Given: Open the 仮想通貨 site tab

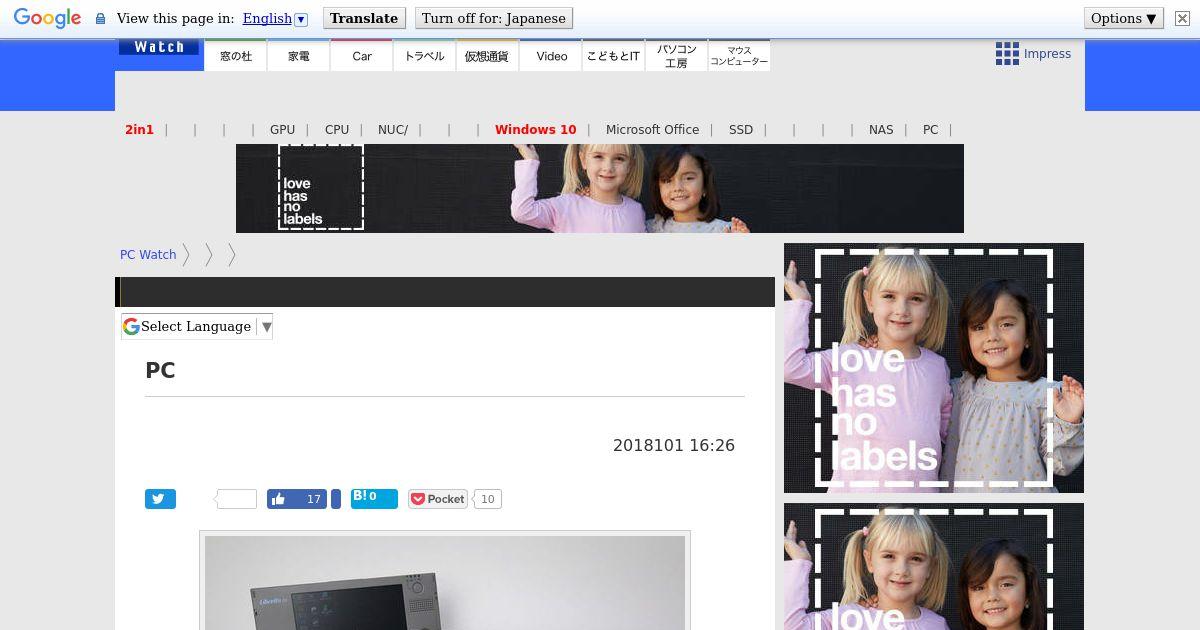Looking at the screenshot, I should 487,56.
